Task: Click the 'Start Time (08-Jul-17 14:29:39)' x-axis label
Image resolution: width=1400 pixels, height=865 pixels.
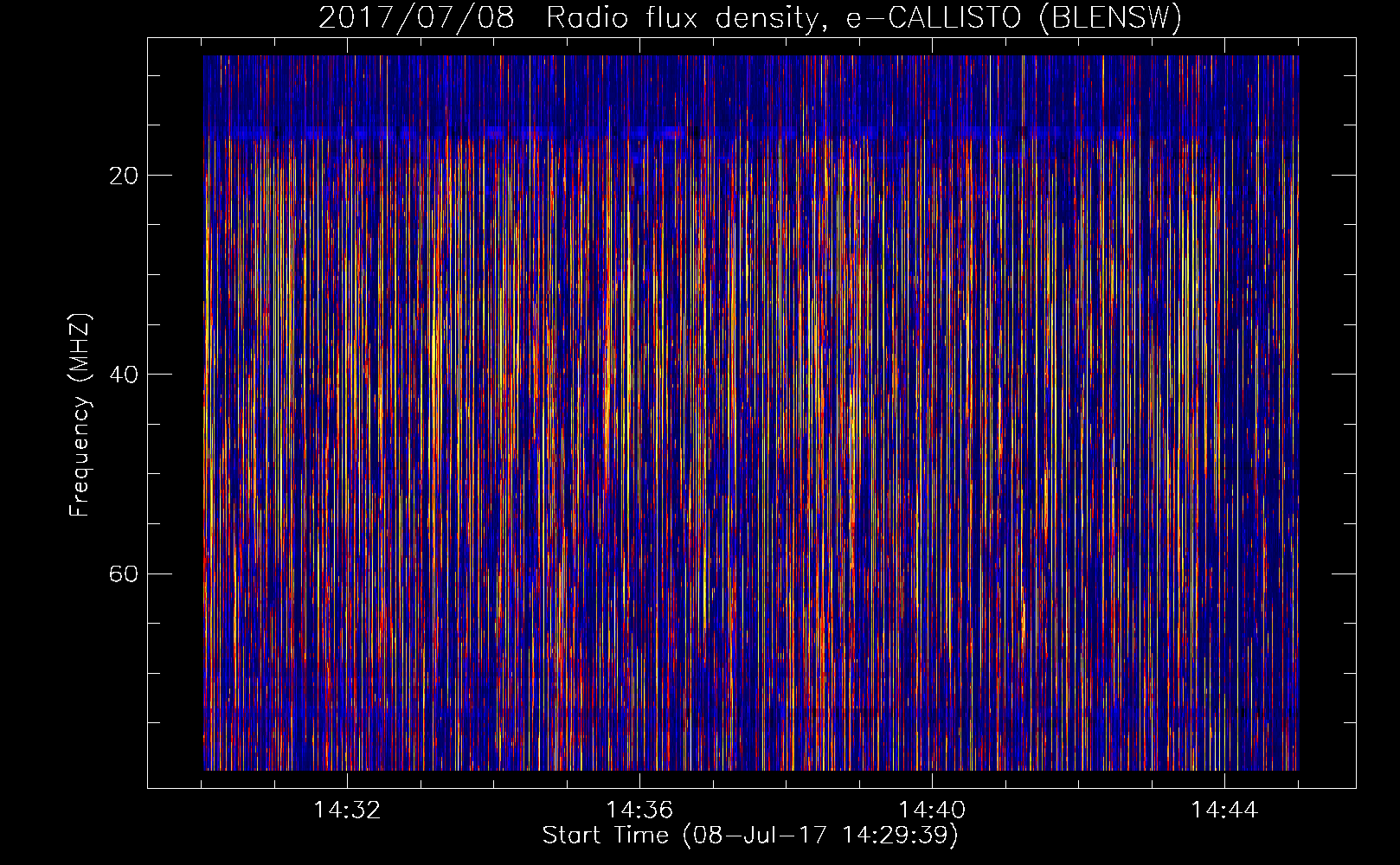Action: point(750,836)
